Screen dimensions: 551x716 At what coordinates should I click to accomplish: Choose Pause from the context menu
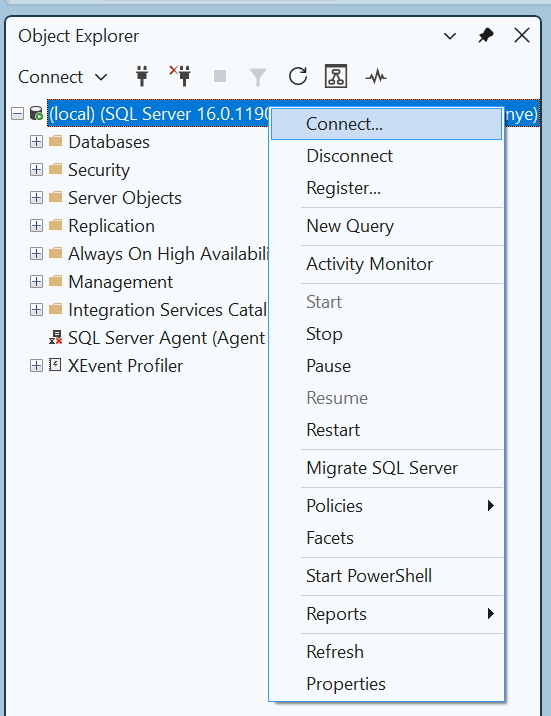[387, 366]
